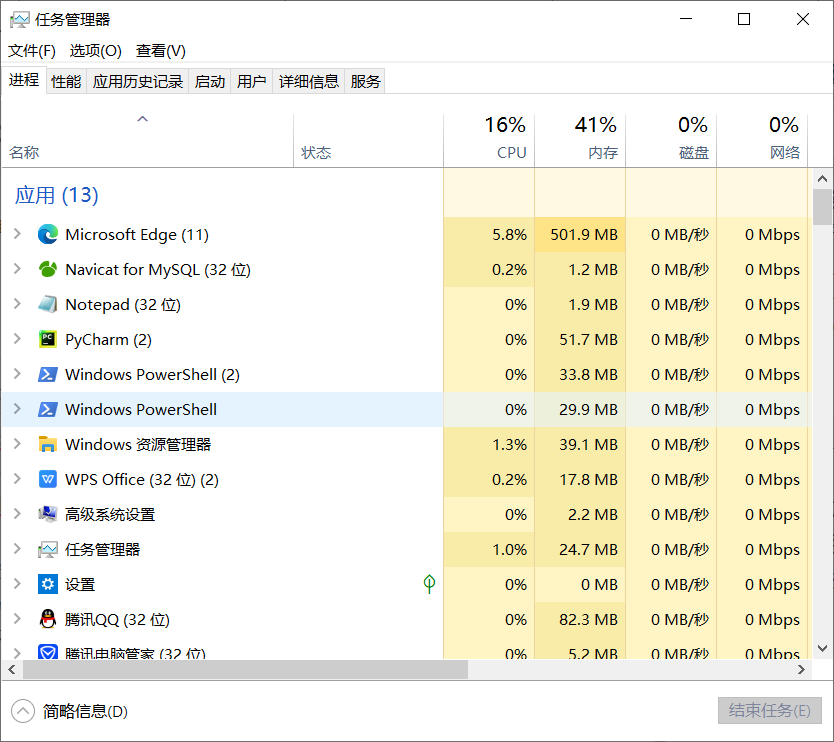Expand the Navicat for MySQL process
834x742 pixels.
17,269
